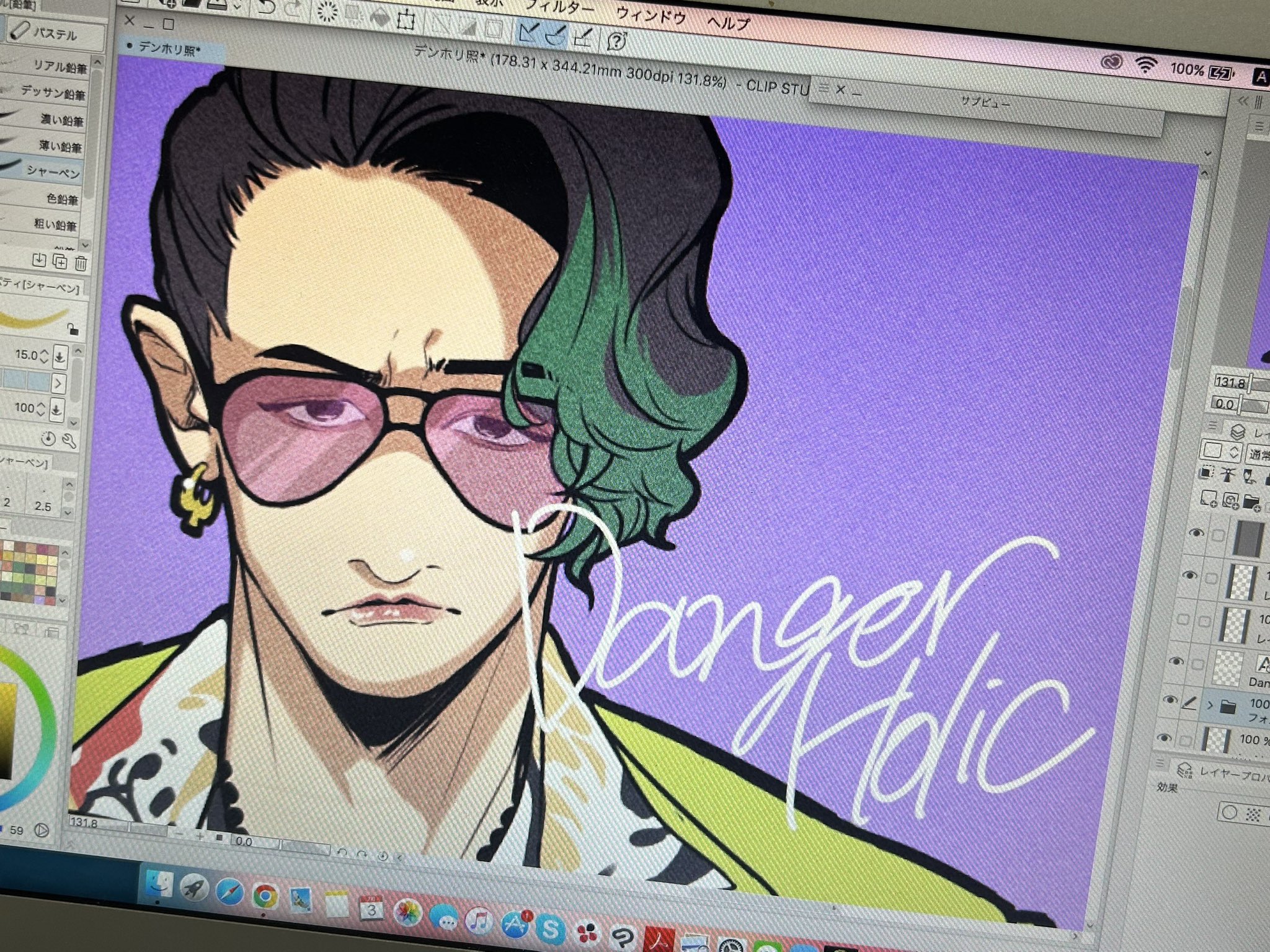
Task: Expand the selected folder layer
Action: point(1209,705)
